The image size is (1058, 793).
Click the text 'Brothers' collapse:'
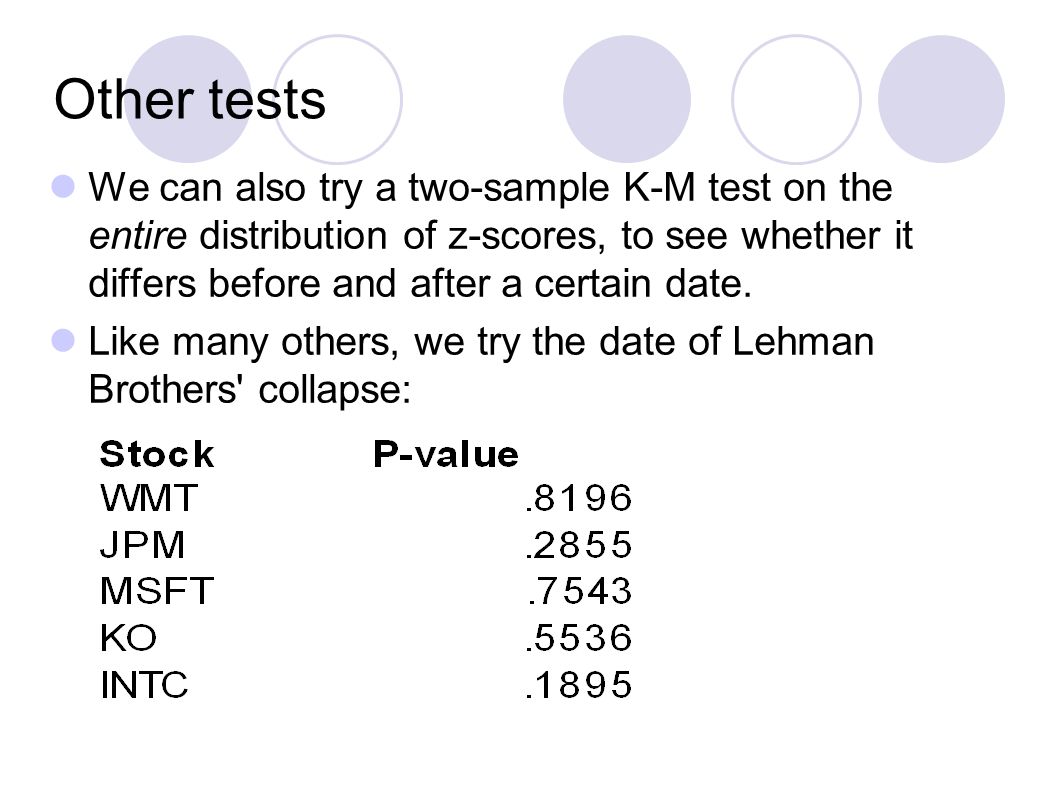coord(250,389)
